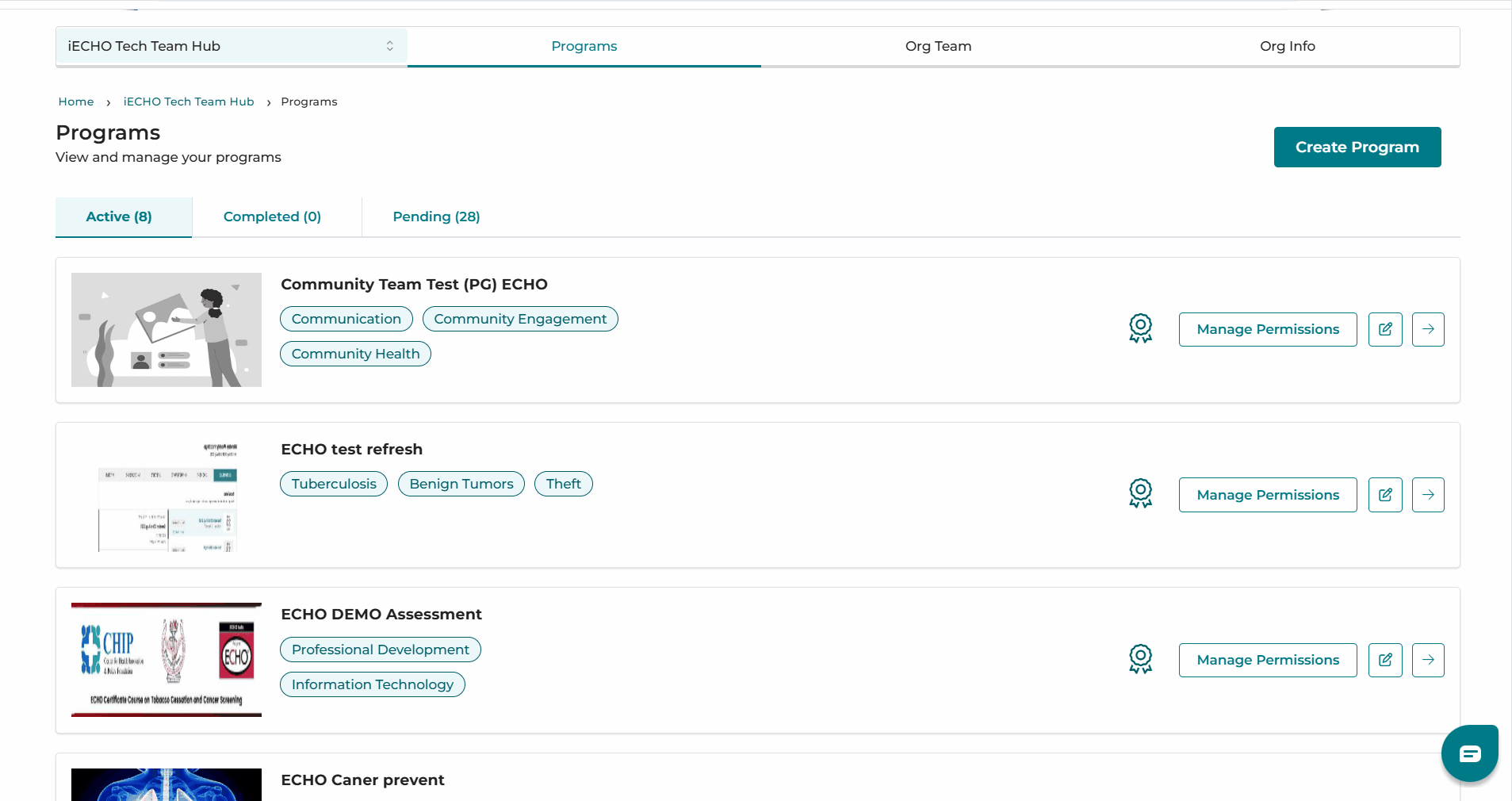Click certificate badge icon for ECHO test refresh
Viewport: 1512px width, 801px height.
[1140, 493]
